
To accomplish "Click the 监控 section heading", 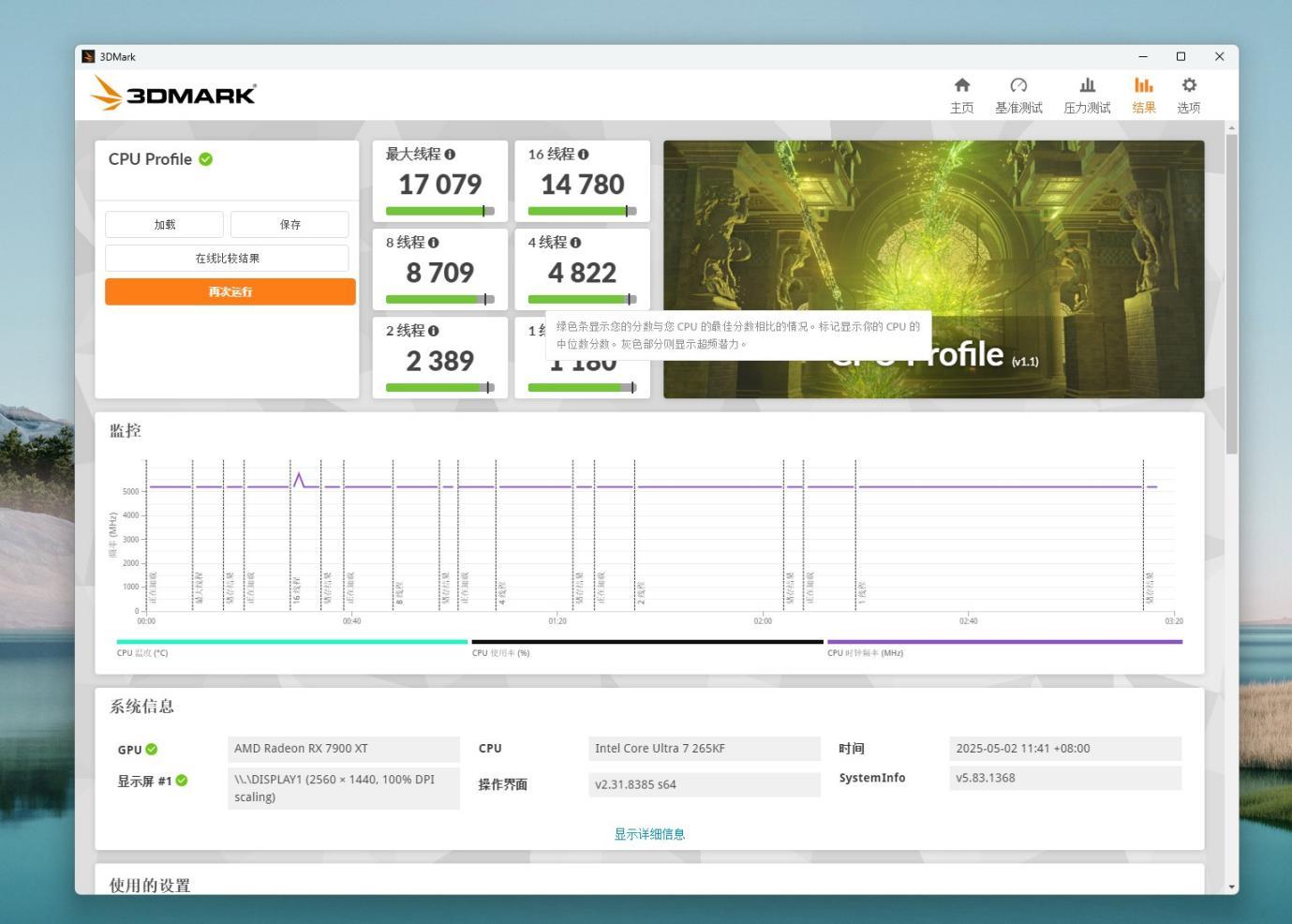I will 126,431.
